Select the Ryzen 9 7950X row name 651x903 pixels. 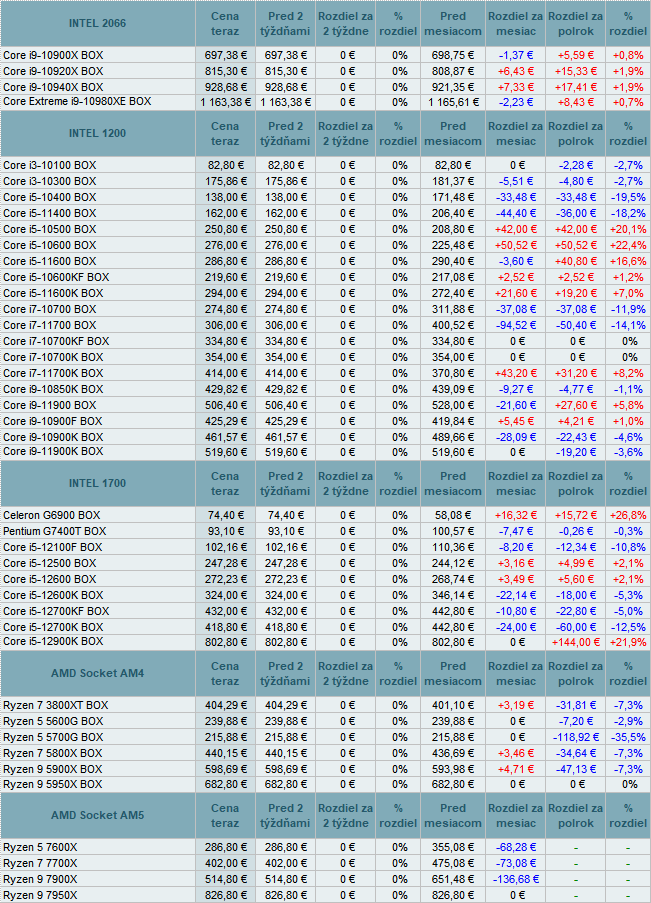(x=40, y=896)
